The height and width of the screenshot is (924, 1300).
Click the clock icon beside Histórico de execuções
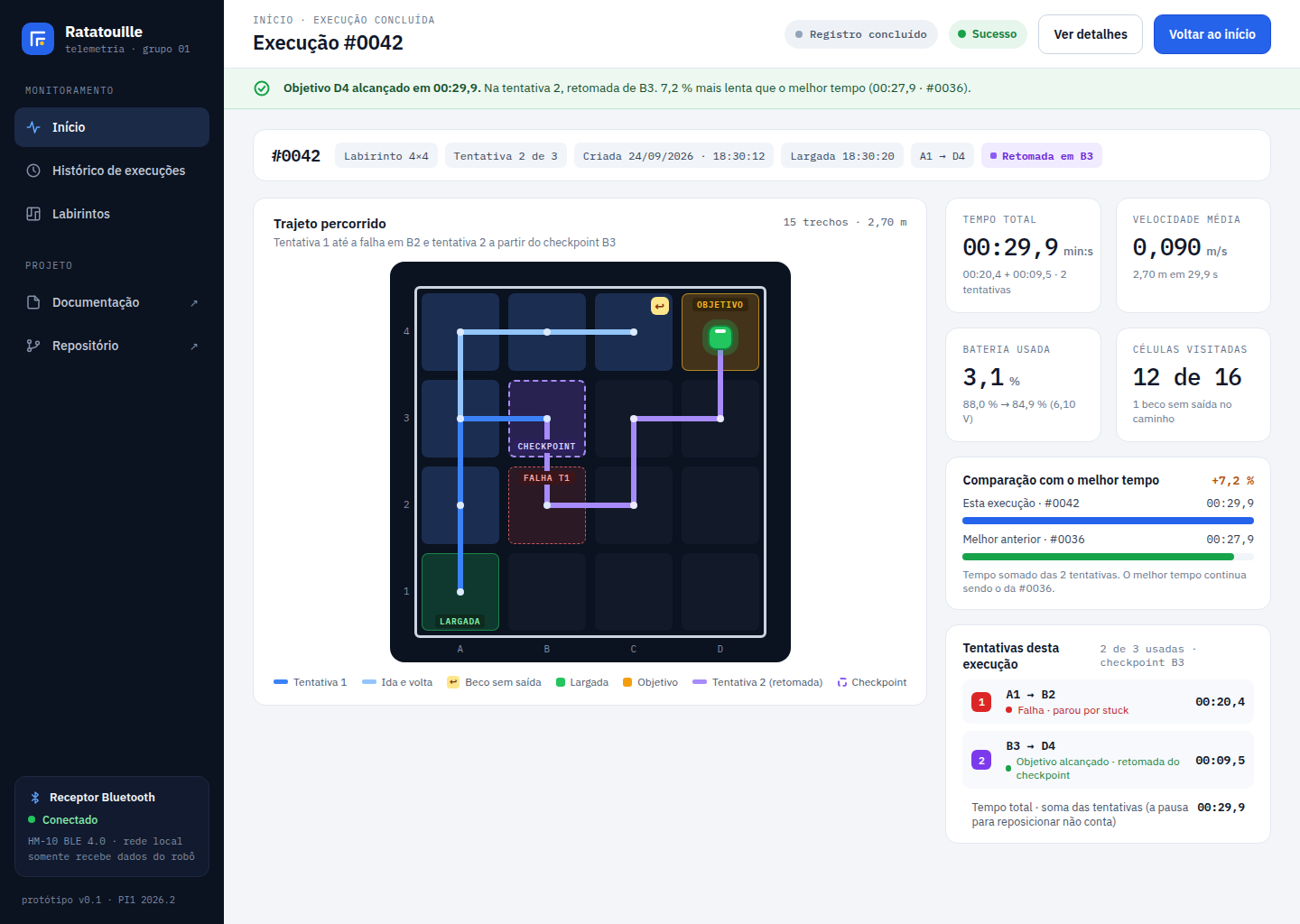[x=33, y=171]
